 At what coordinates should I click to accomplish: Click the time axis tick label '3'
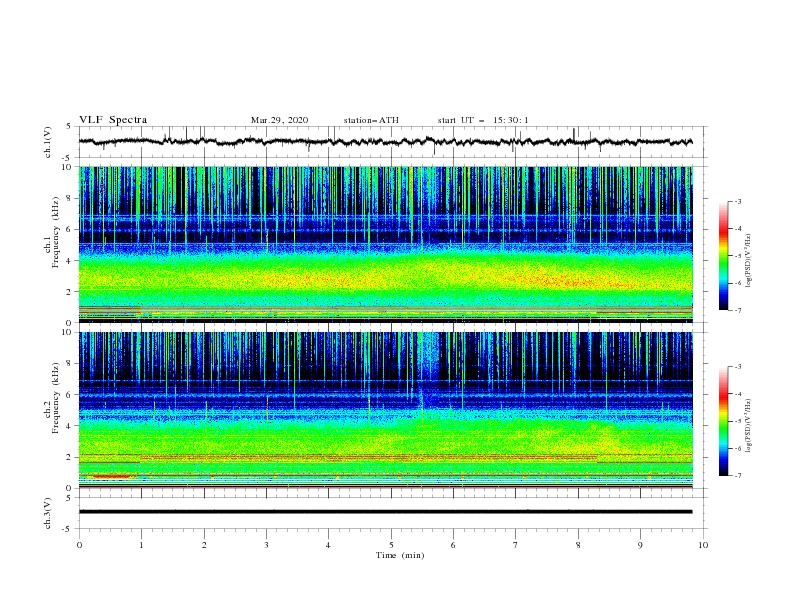pos(266,545)
